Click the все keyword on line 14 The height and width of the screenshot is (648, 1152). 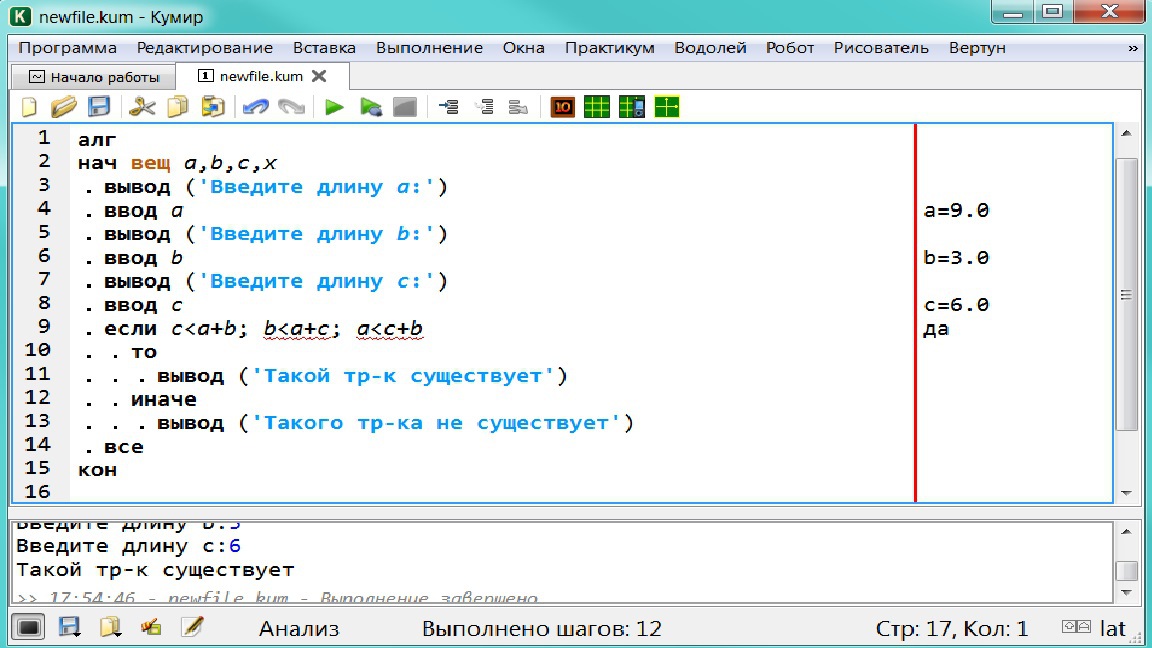tap(123, 447)
